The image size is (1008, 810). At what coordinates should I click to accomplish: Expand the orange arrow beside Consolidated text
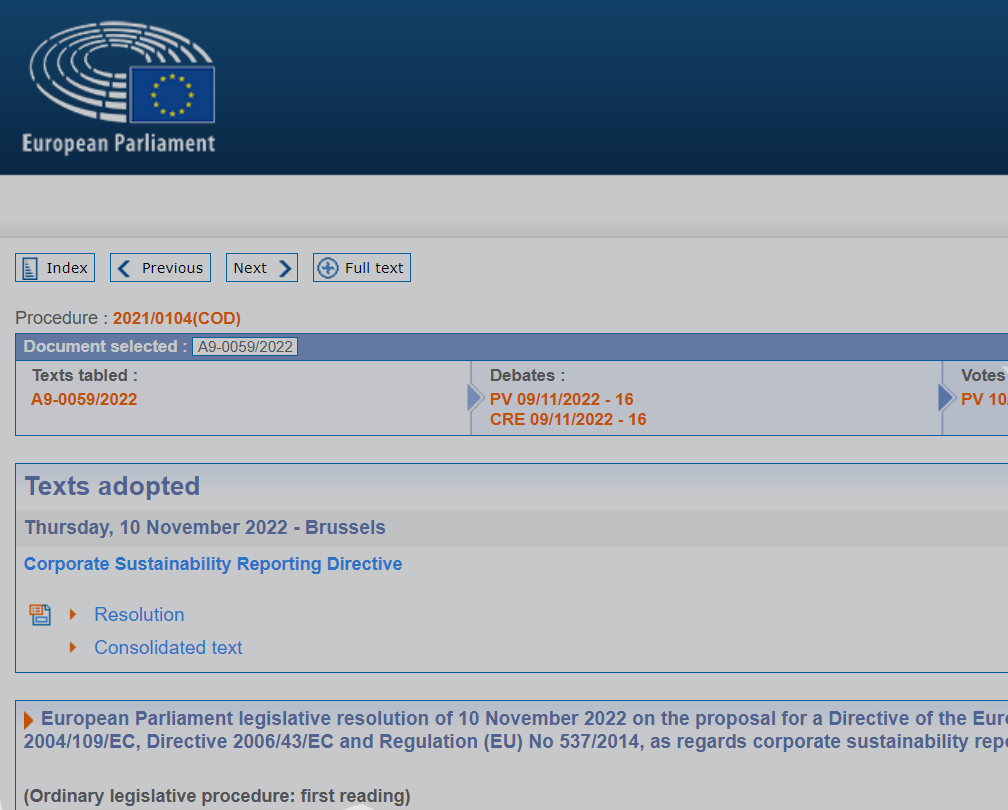73,647
